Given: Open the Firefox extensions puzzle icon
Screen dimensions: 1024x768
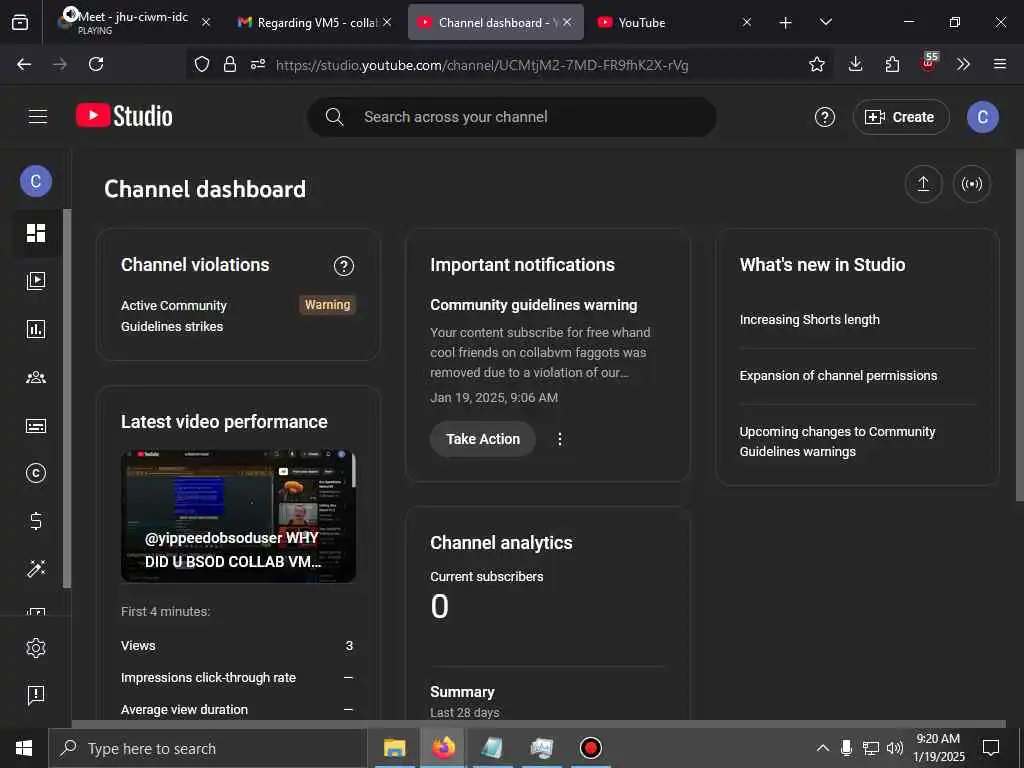Looking at the screenshot, I should click(x=892, y=64).
